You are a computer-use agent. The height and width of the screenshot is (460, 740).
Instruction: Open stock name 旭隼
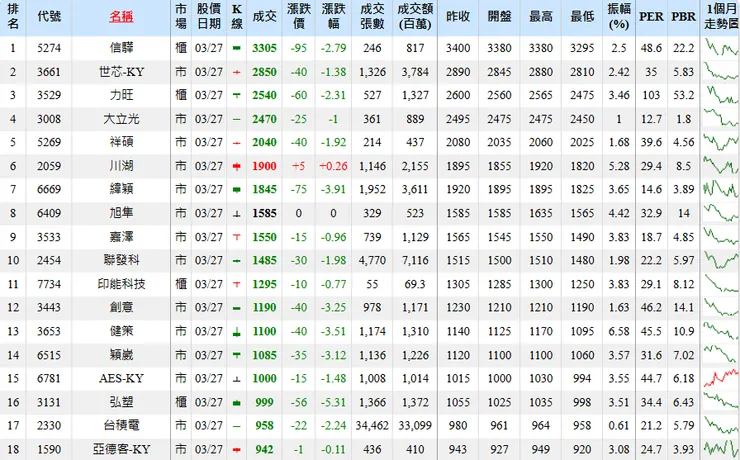121,213
